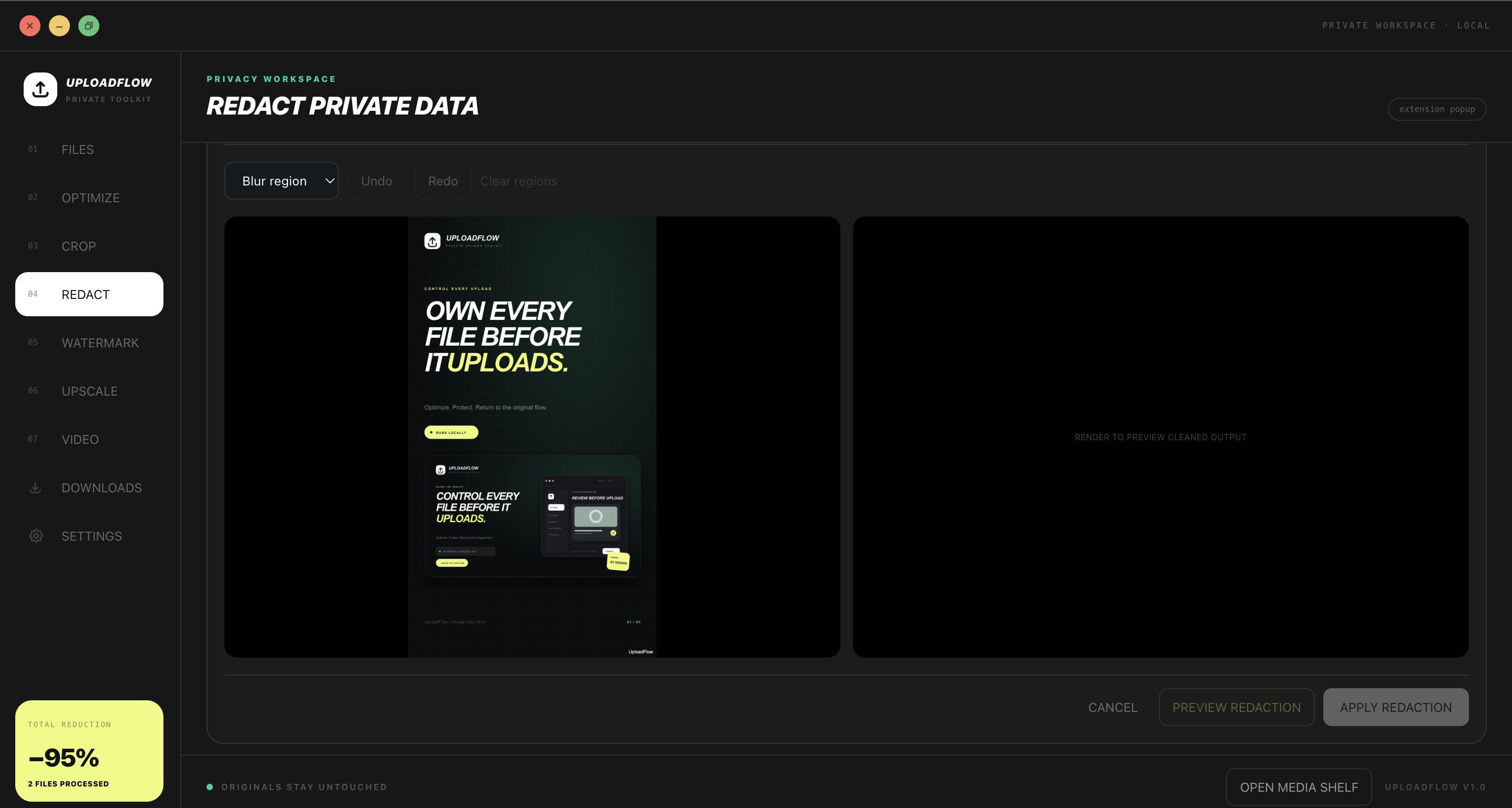Click Cancel at the bottom
The image size is (1512, 808).
(1113, 707)
